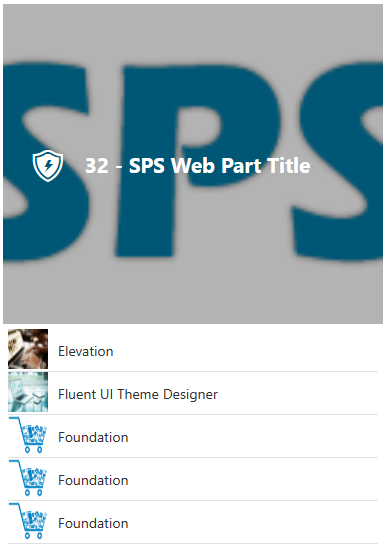Click the second Foundation text label
This screenshot has height=550, width=389.
point(93,480)
